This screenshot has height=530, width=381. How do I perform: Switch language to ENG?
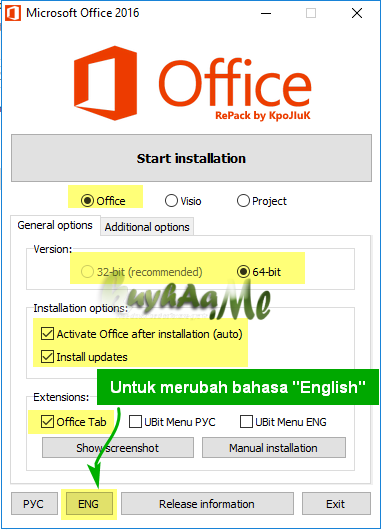(89, 504)
